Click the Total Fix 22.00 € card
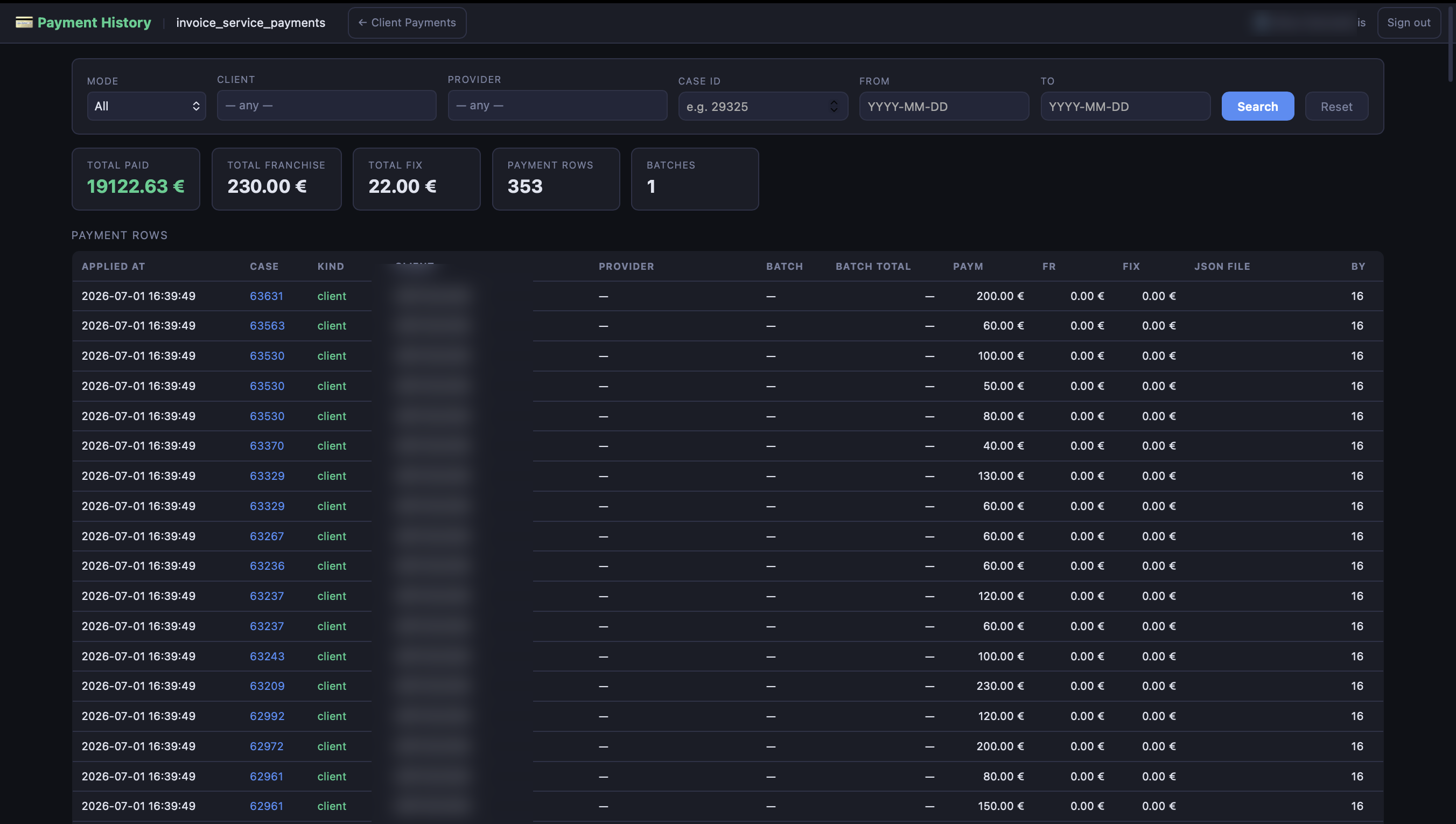Viewport: 1456px width, 824px height. click(x=416, y=179)
